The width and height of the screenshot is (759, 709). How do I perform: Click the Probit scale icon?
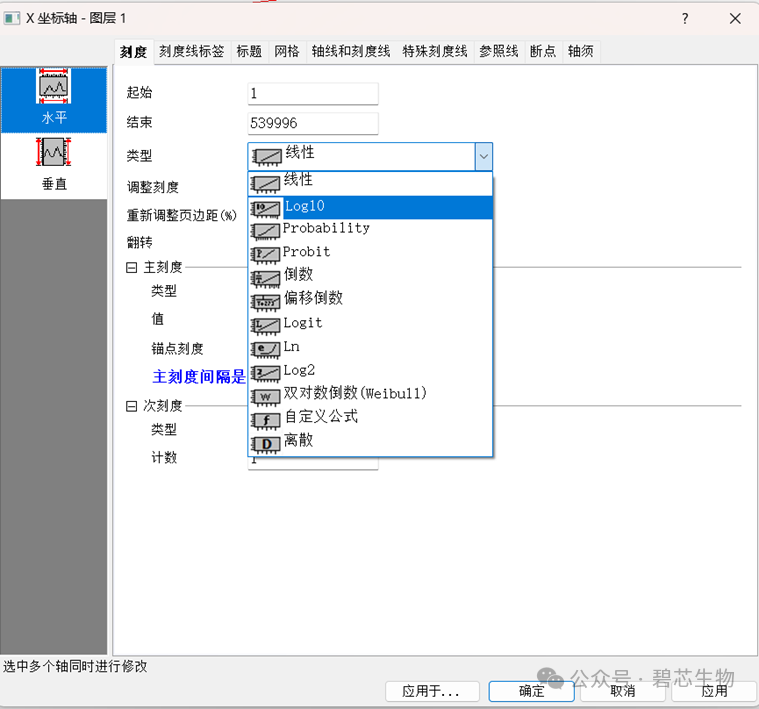click(x=266, y=255)
